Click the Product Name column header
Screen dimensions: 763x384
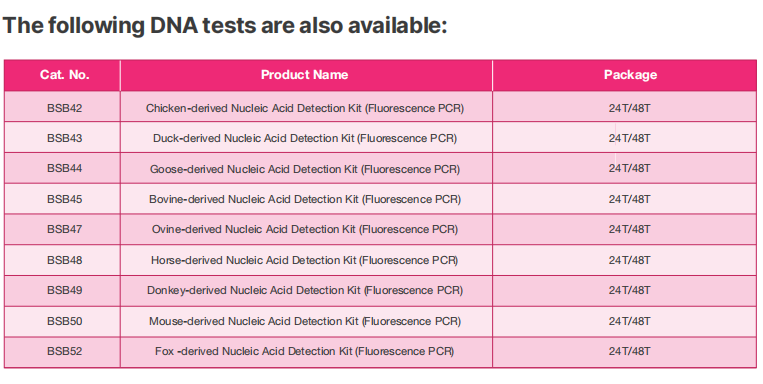pos(305,75)
